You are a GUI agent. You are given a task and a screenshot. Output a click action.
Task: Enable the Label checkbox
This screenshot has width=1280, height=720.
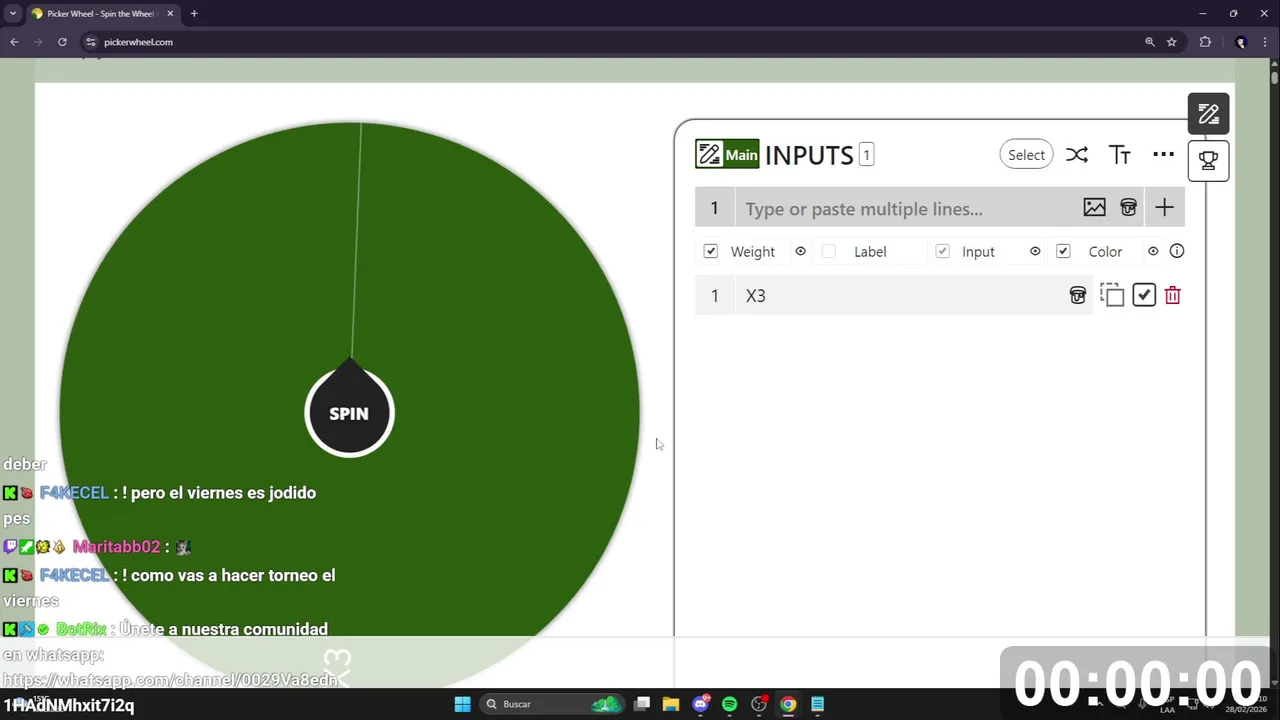coord(828,251)
